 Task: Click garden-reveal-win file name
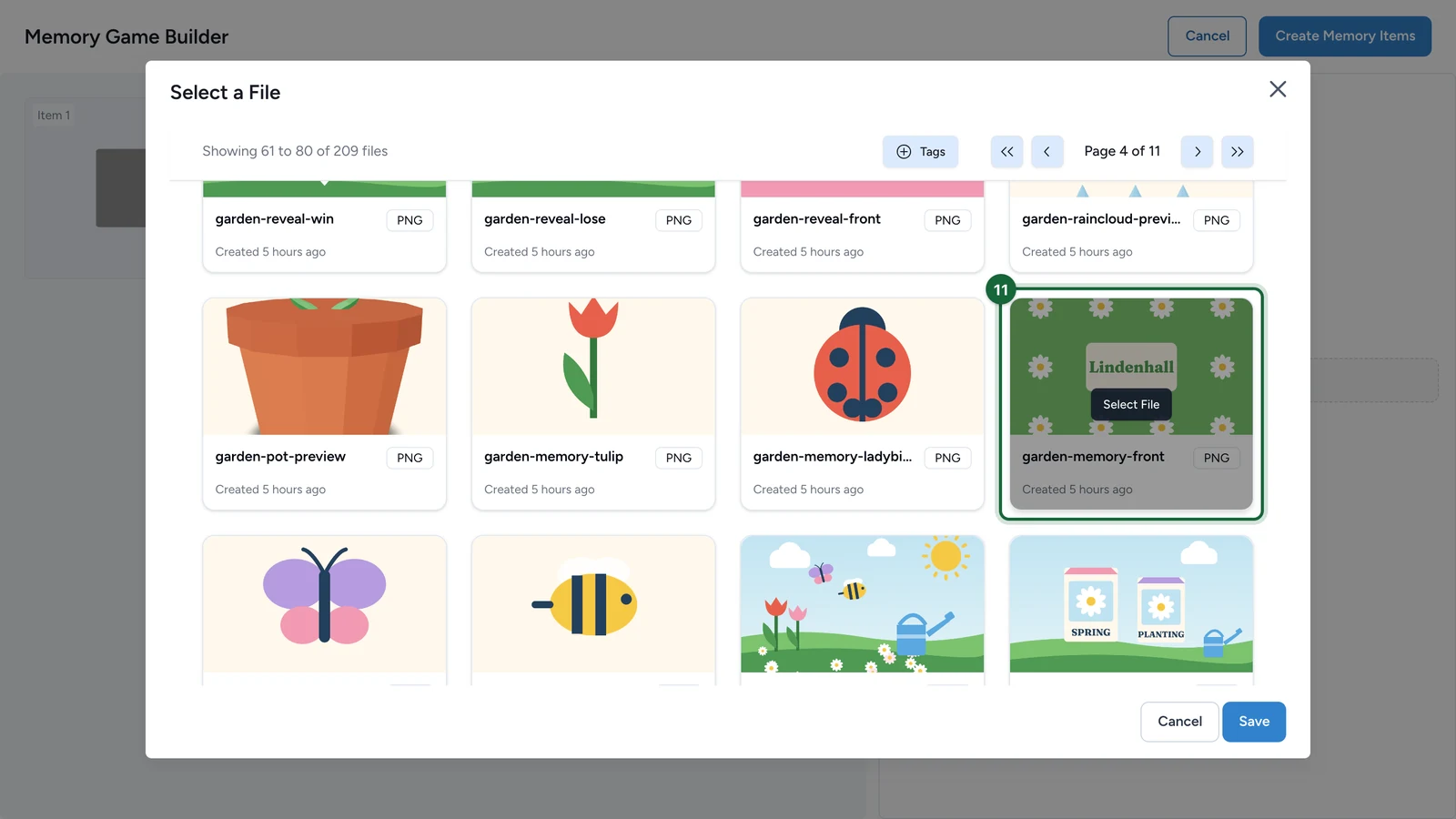275,219
